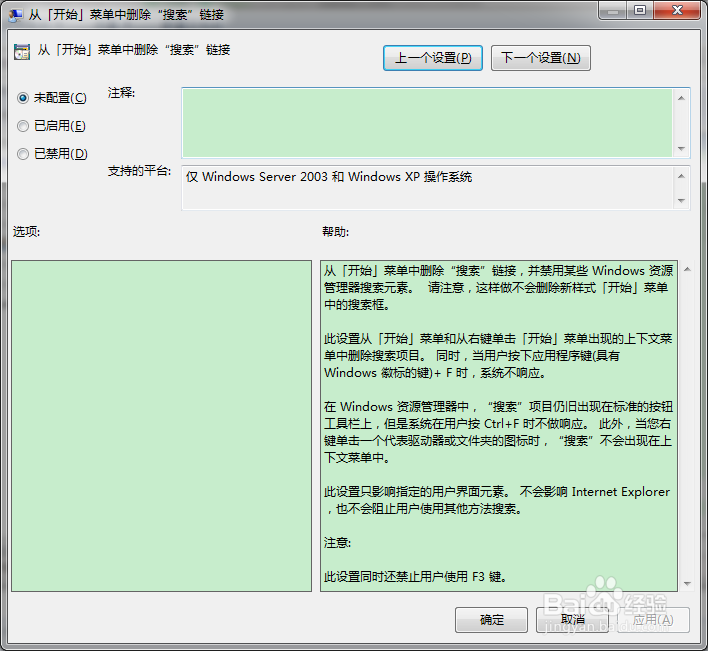This screenshot has width=708, height=651.
Task: Click inside the 注释 comment text box
Action: tap(427, 123)
